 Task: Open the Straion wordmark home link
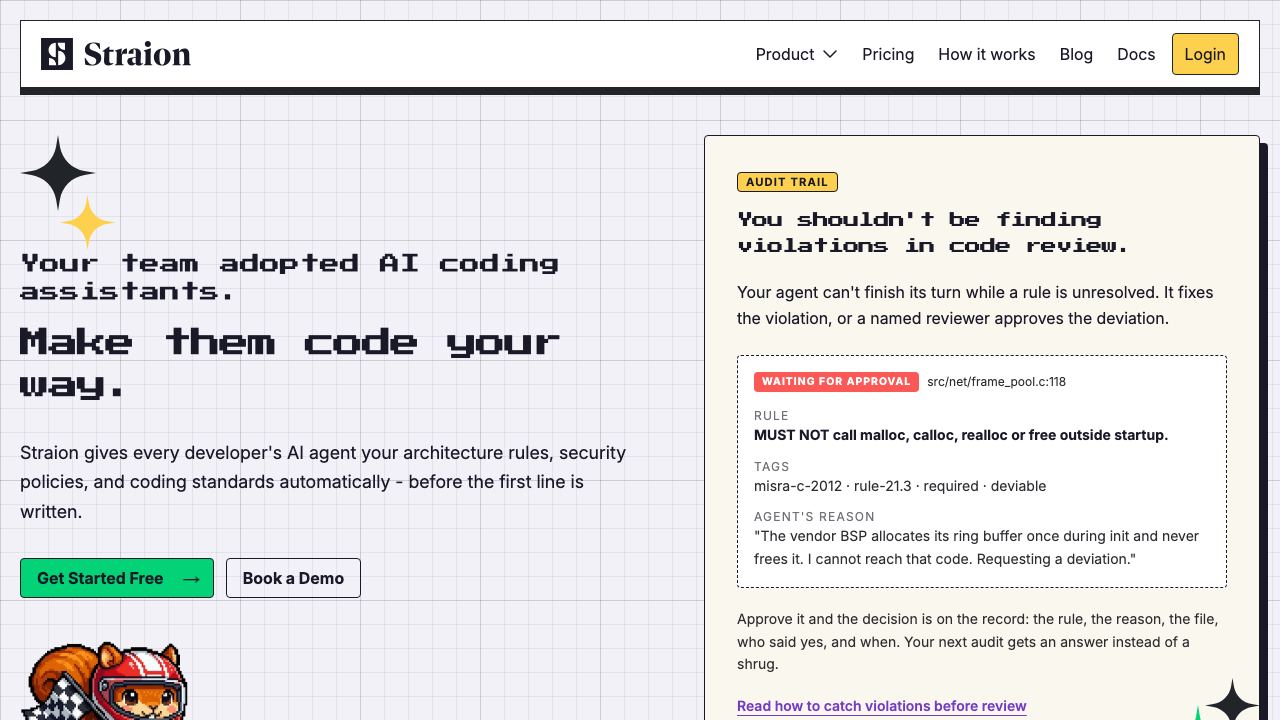click(137, 54)
